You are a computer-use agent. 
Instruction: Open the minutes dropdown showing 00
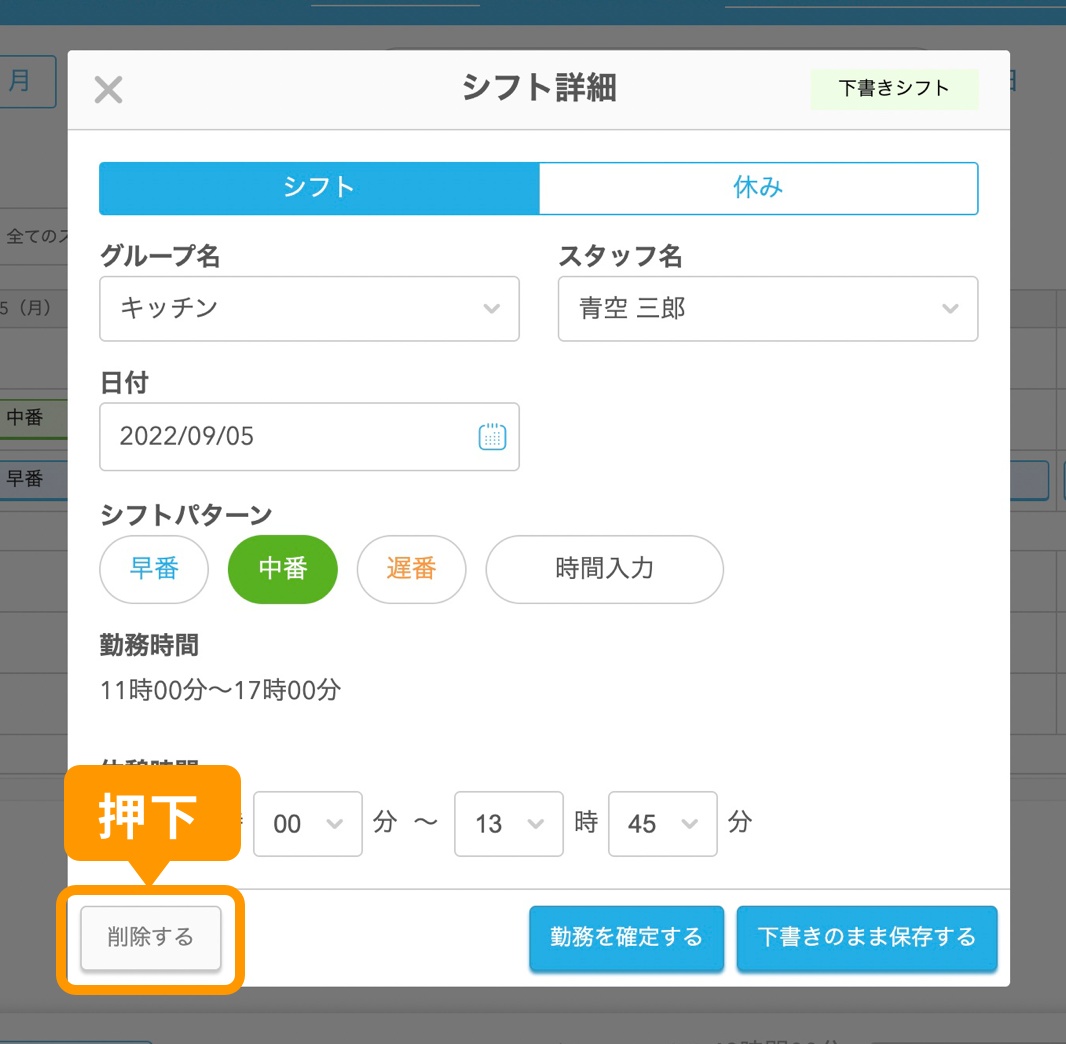pos(307,824)
